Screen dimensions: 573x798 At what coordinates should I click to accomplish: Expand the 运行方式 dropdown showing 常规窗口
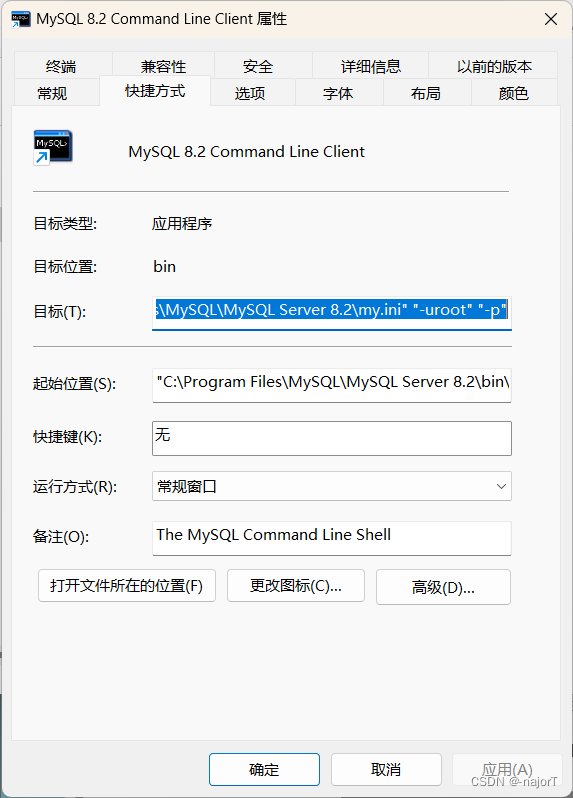pyautogui.click(x=332, y=486)
